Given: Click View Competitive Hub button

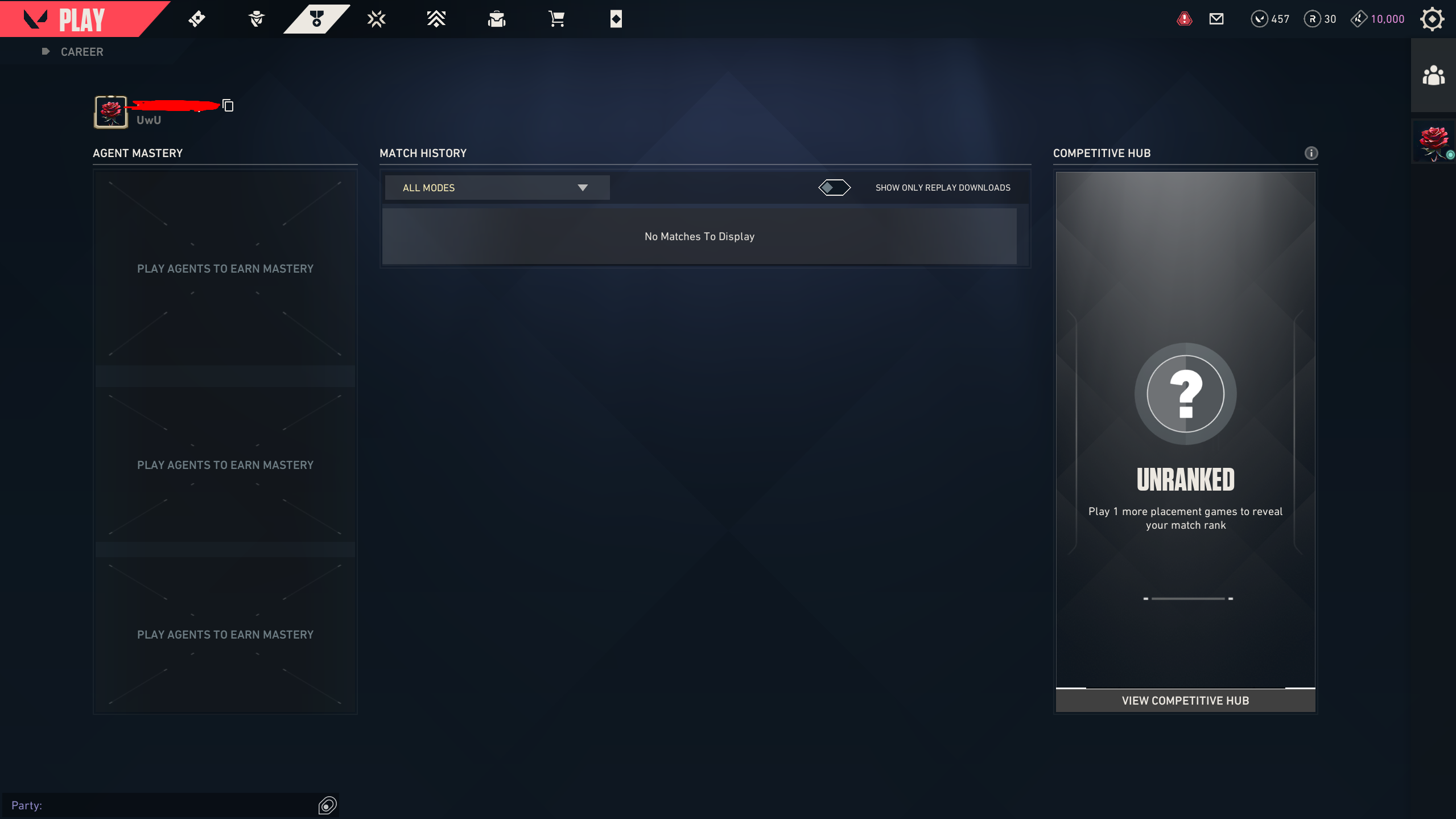Looking at the screenshot, I should click(1186, 701).
